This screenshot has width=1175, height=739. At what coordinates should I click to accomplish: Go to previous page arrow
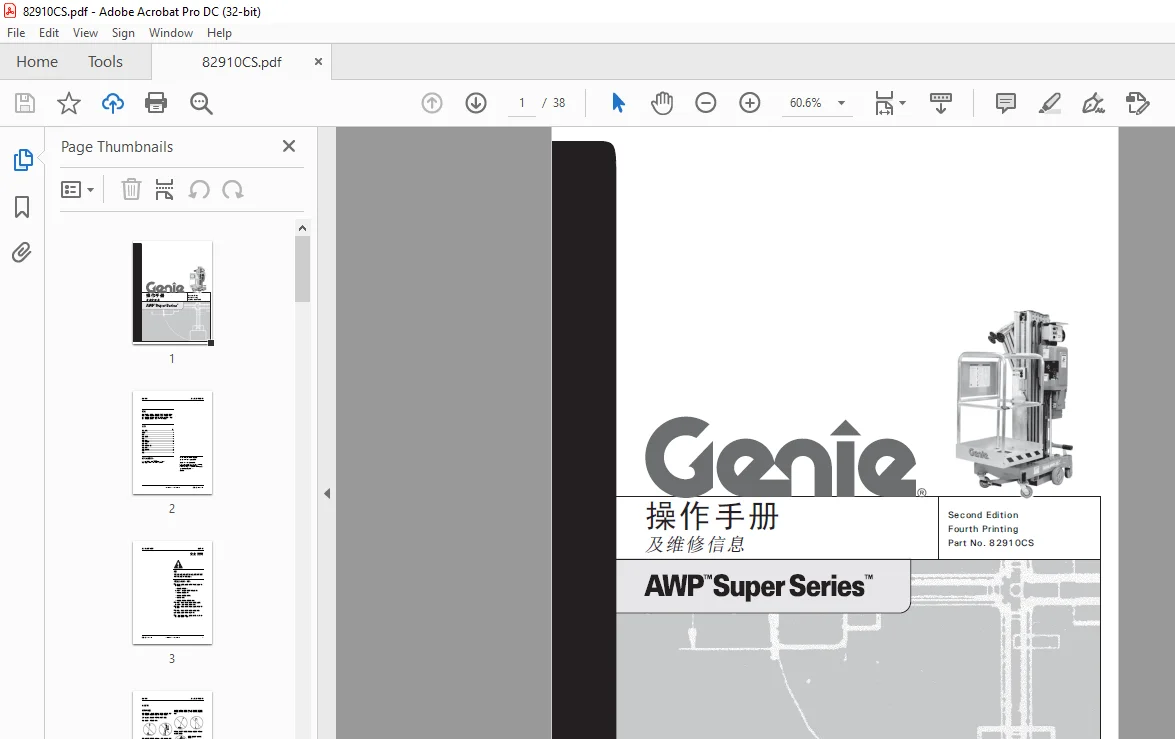(432, 103)
